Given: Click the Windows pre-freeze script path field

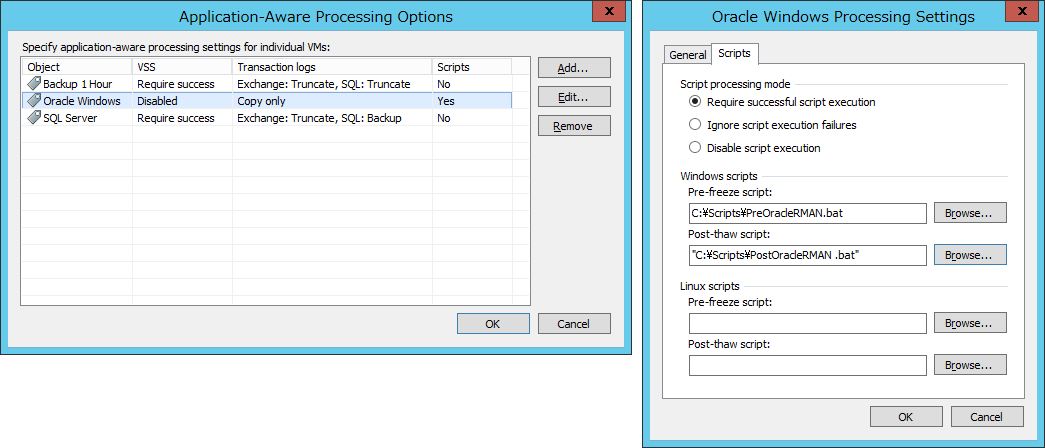Looking at the screenshot, I should [808, 213].
